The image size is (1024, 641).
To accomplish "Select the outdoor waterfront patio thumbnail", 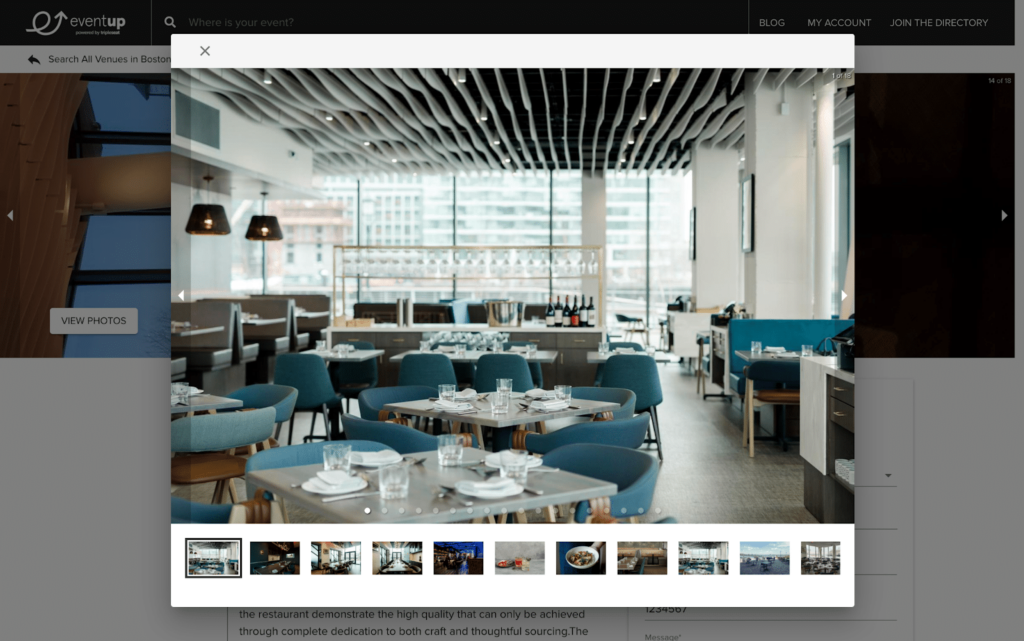I will [765, 558].
